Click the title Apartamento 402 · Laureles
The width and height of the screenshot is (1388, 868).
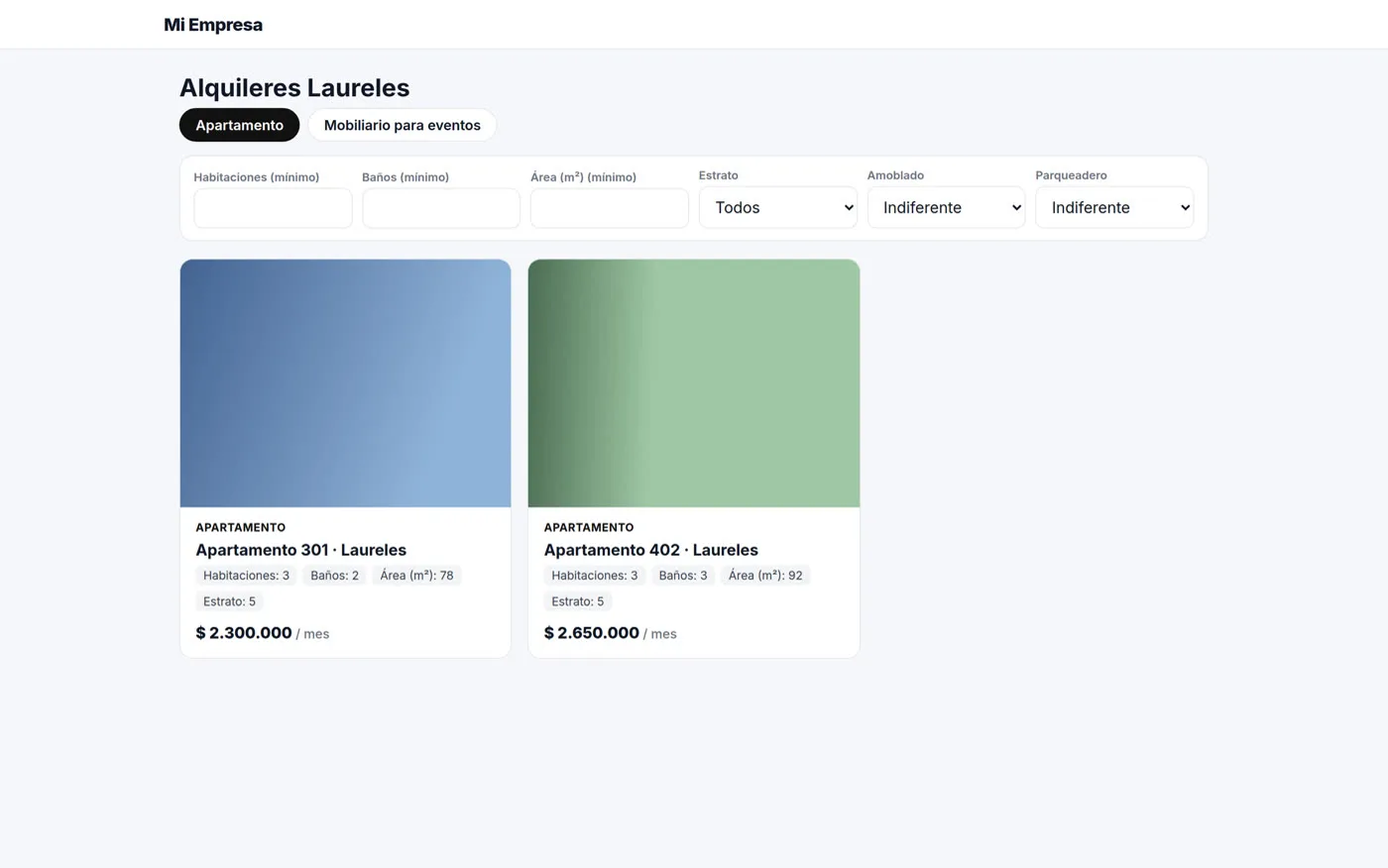point(650,550)
